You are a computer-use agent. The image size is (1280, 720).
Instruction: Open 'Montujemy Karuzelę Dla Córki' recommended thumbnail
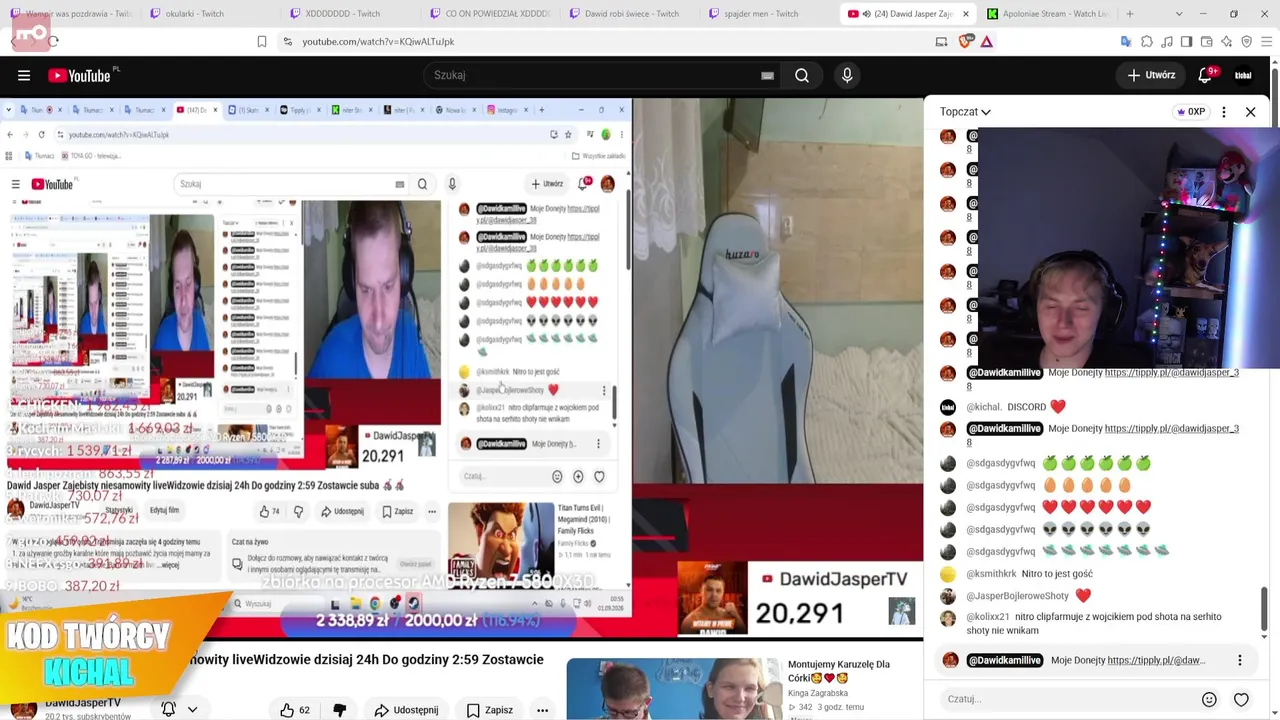point(673,689)
